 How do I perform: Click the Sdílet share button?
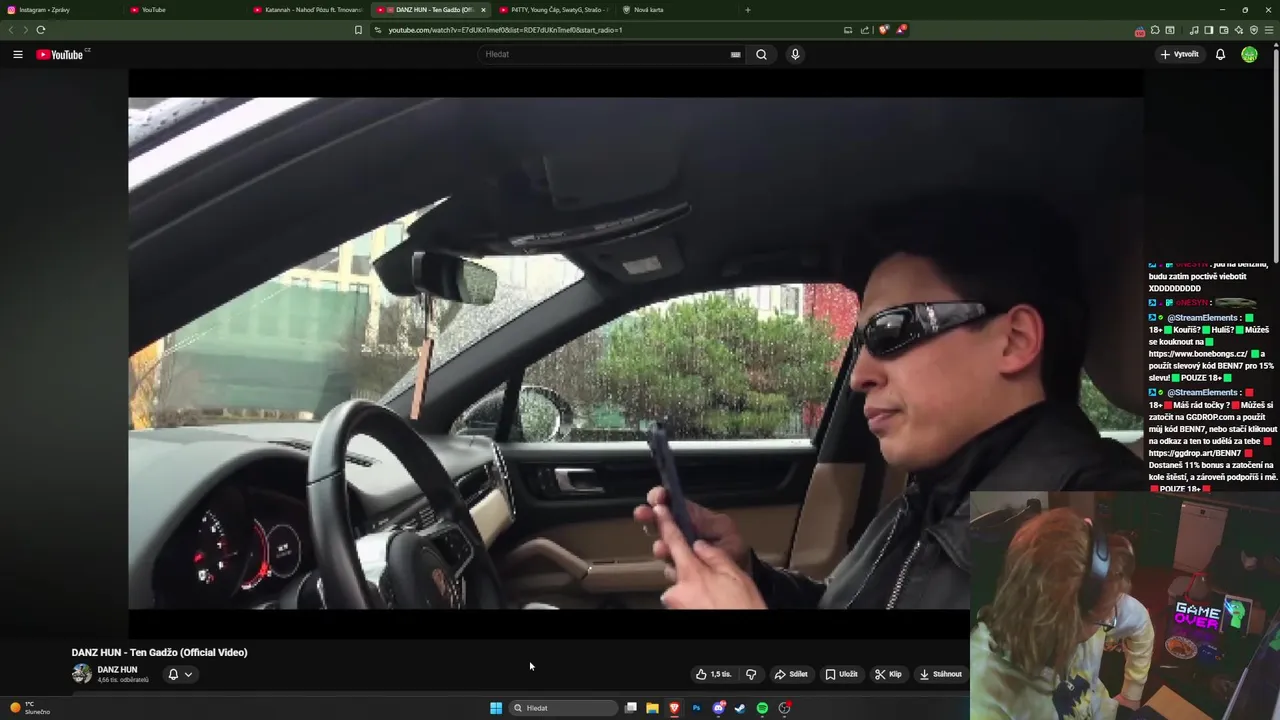[x=791, y=674]
